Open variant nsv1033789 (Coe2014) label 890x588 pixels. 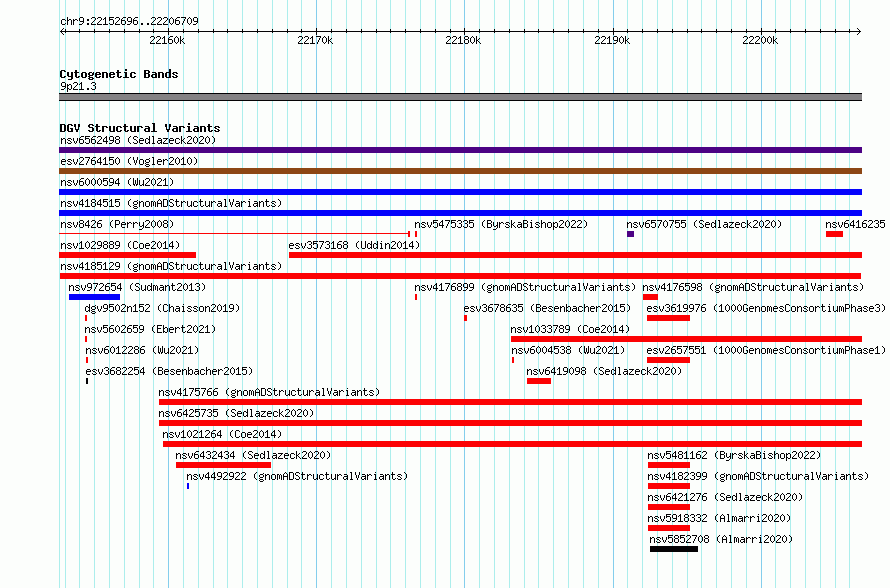(570, 329)
